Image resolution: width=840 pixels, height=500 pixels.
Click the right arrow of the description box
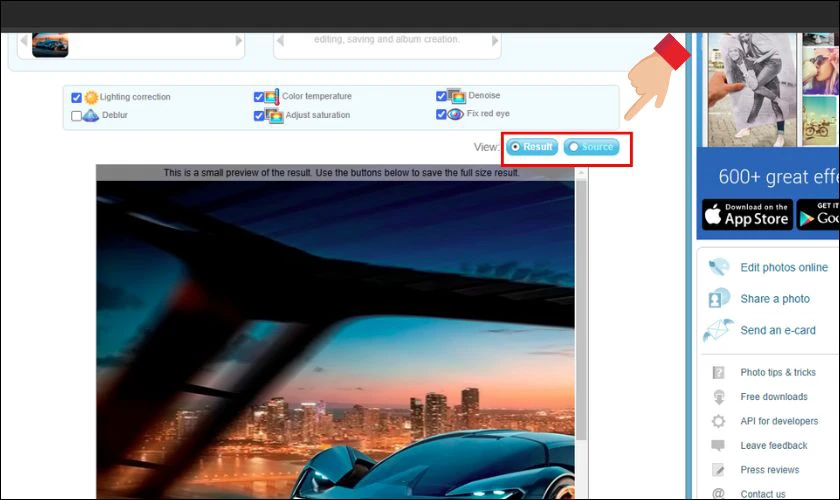494,41
